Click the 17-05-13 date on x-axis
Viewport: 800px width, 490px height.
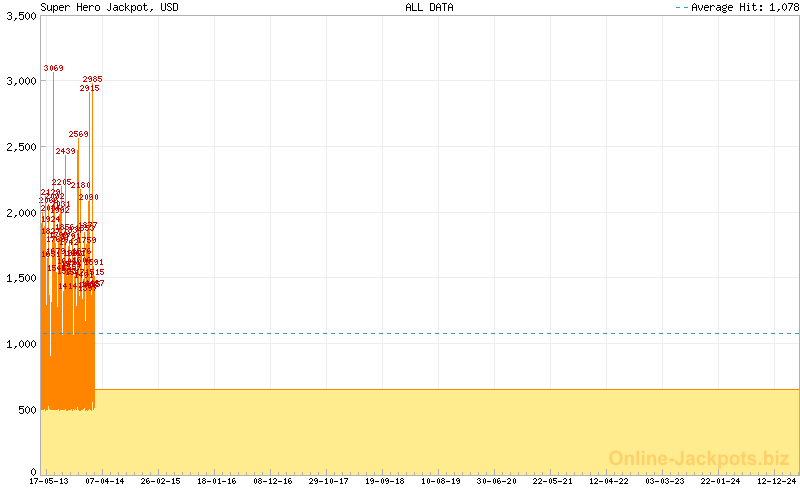coord(50,481)
